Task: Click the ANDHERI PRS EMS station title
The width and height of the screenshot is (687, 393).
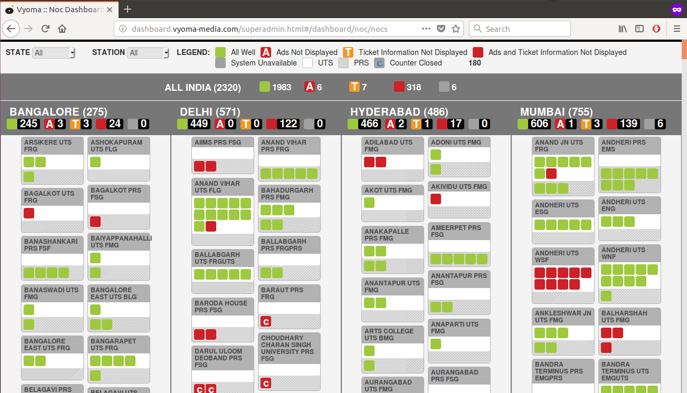Action: pos(623,145)
